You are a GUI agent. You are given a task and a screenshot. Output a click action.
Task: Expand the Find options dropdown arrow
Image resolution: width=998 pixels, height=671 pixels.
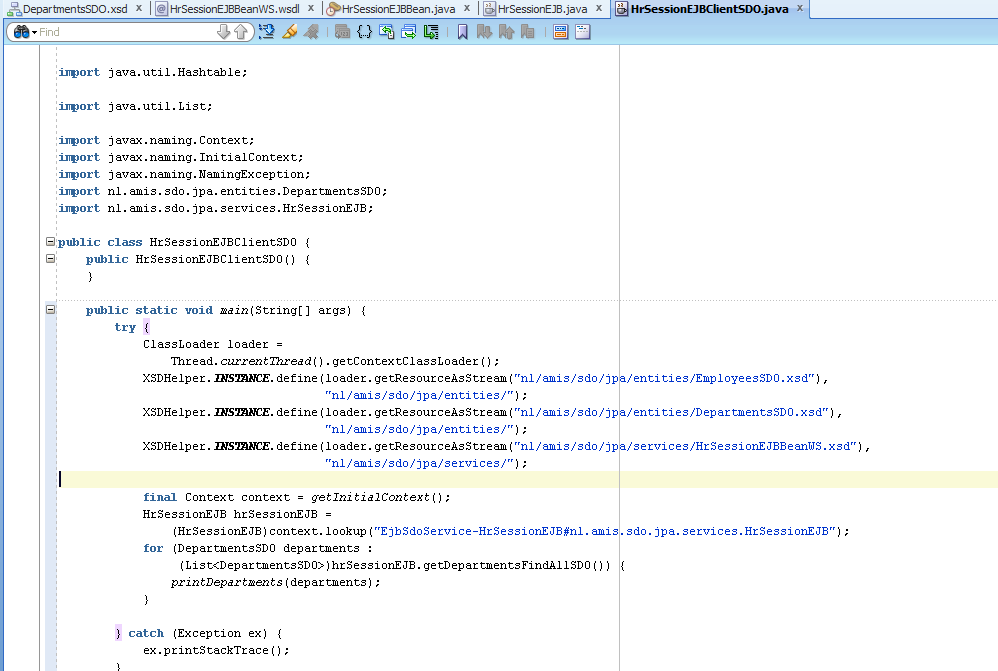[x=33, y=31]
